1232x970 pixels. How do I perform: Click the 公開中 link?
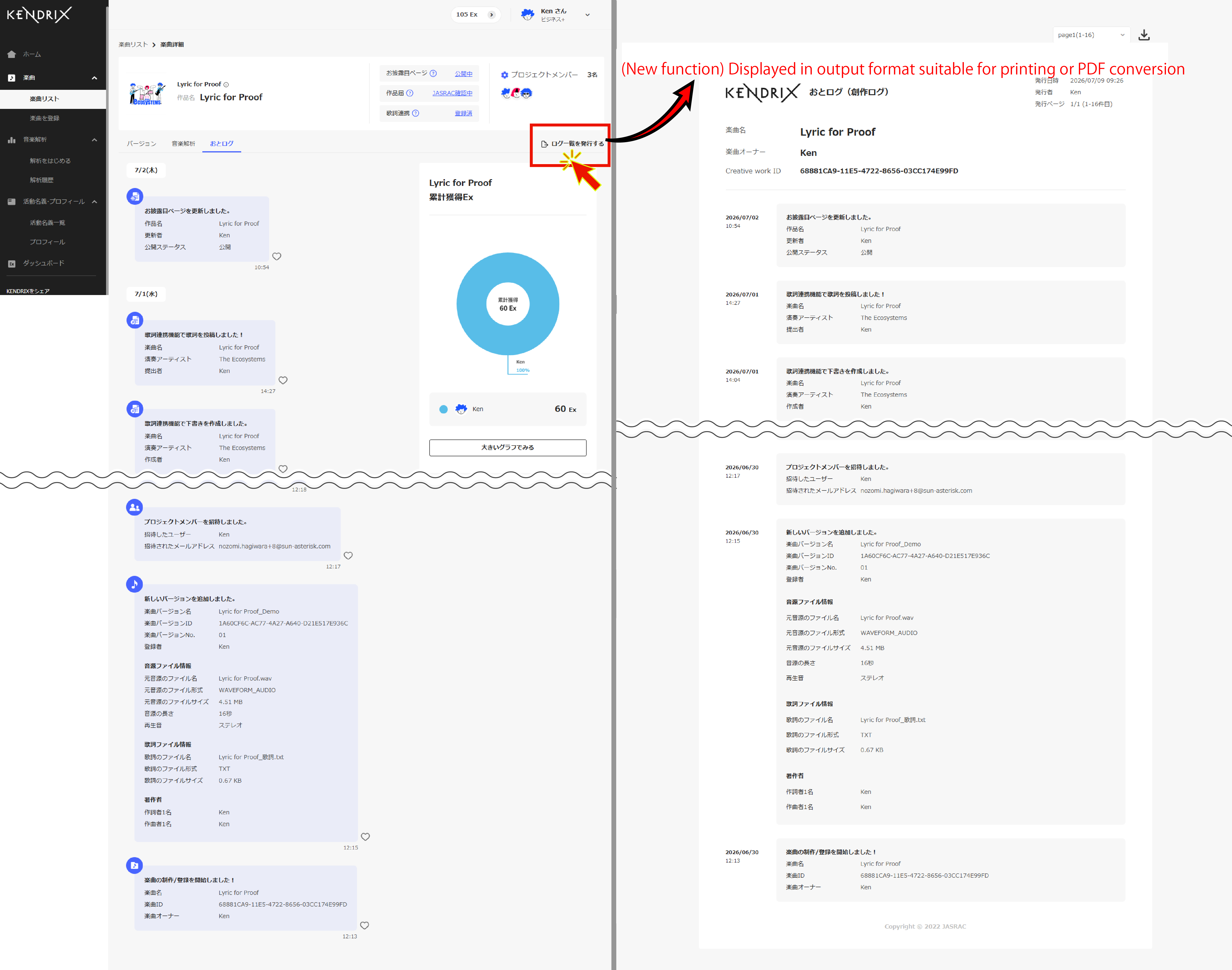(x=463, y=74)
